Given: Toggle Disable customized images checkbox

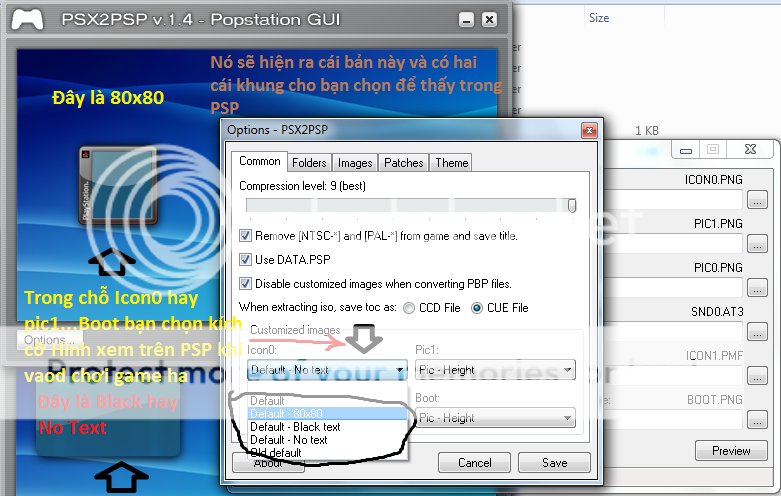Looking at the screenshot, I should (x=245, y=283).
